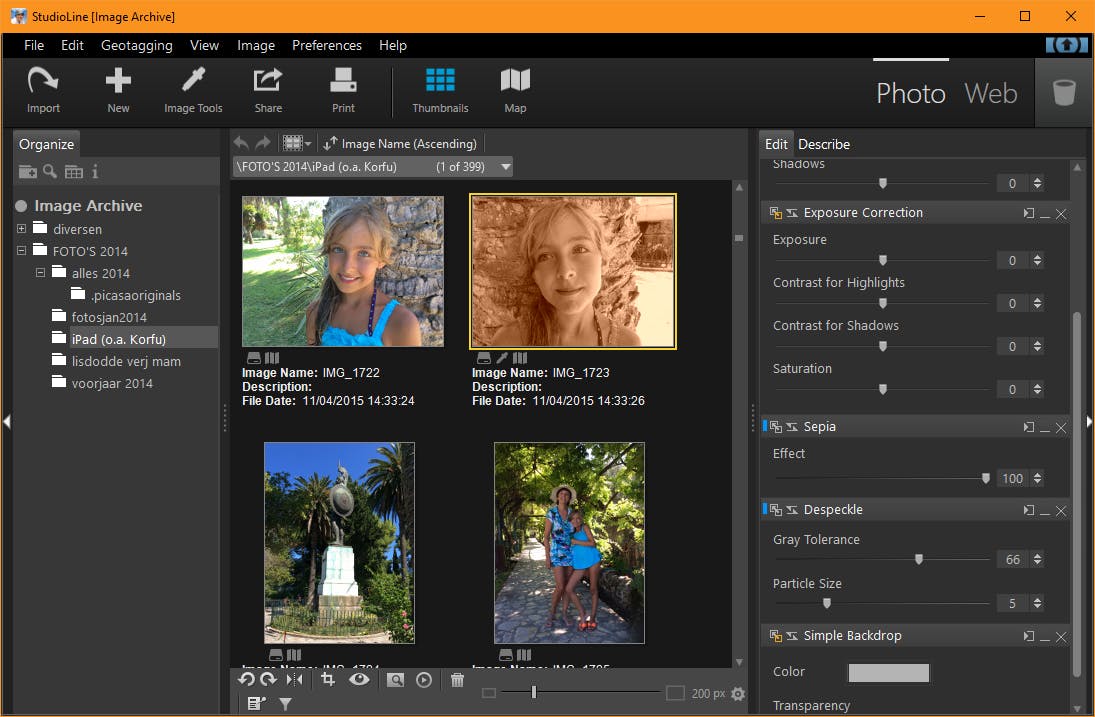Mirror the image with the flip icon
Viewport: 1095px width, 717px height.
(294, 680)
